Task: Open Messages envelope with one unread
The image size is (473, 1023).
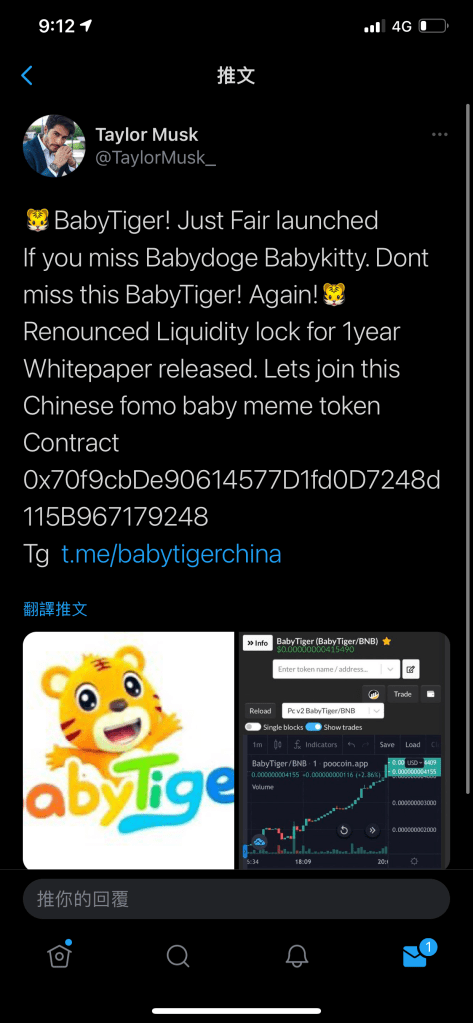Action: (x=418, y=954)
